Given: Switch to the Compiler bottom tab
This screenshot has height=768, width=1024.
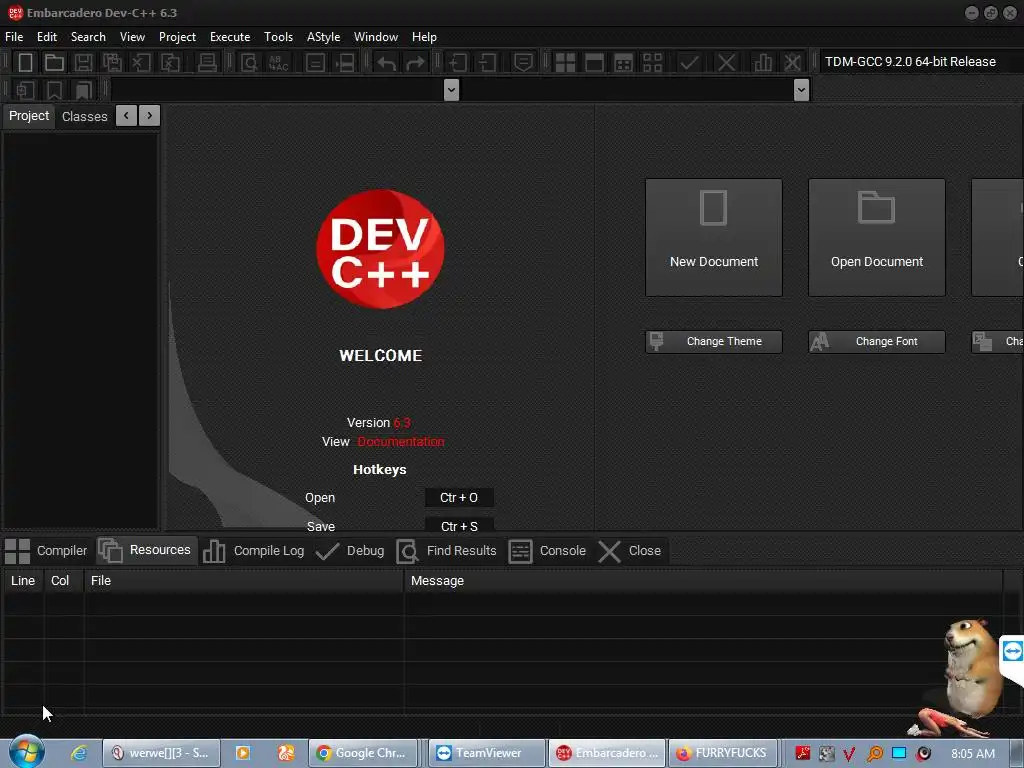Looking at the screenshot, I should point(46,551).
